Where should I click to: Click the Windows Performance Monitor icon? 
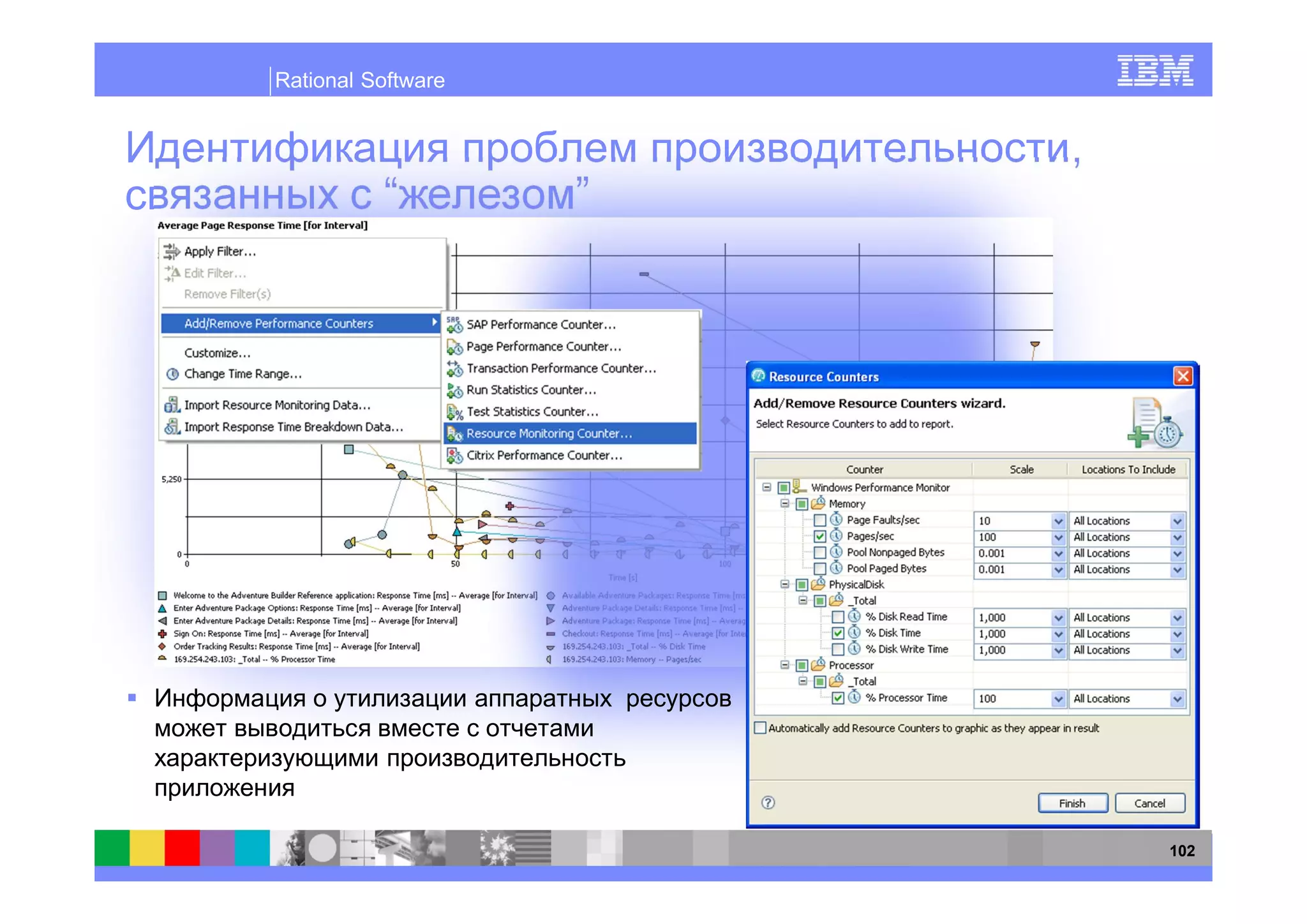tap(800, 487)
